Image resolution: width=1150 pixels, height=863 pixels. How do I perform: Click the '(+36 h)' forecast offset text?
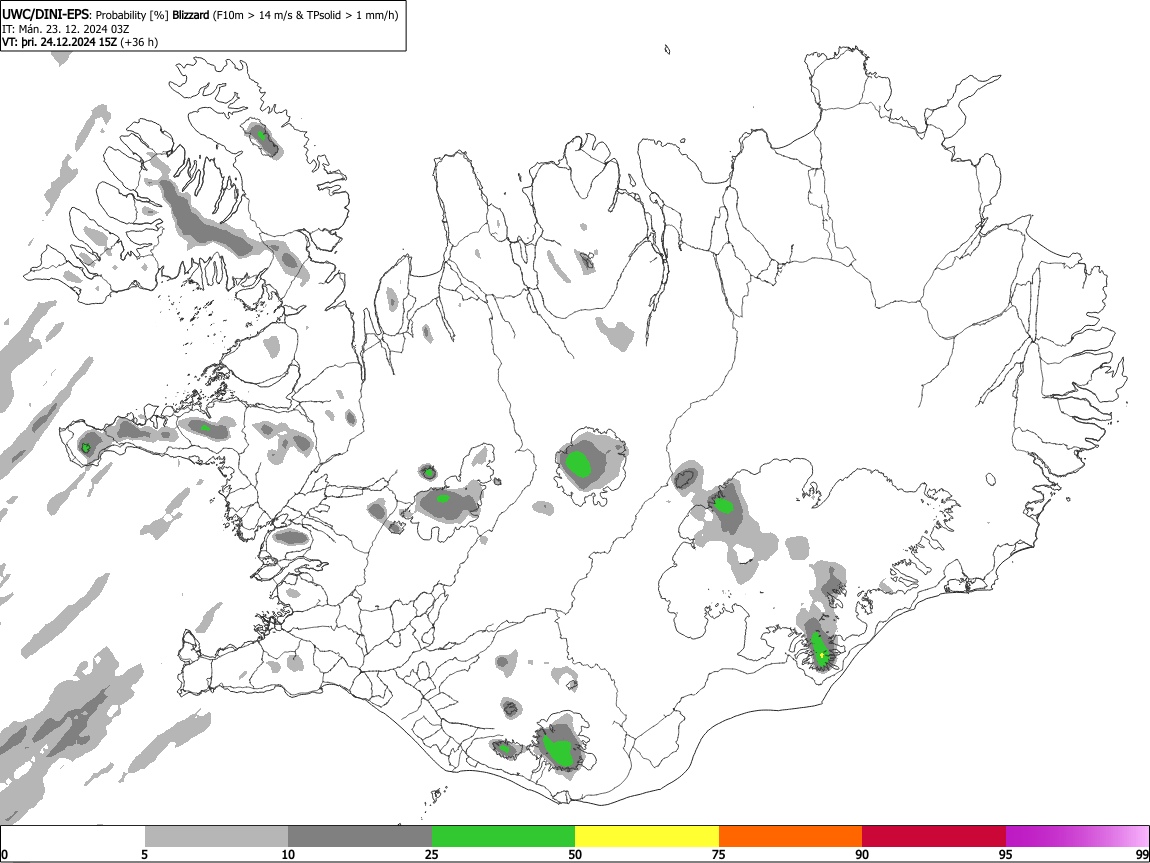tap(139, 42)
